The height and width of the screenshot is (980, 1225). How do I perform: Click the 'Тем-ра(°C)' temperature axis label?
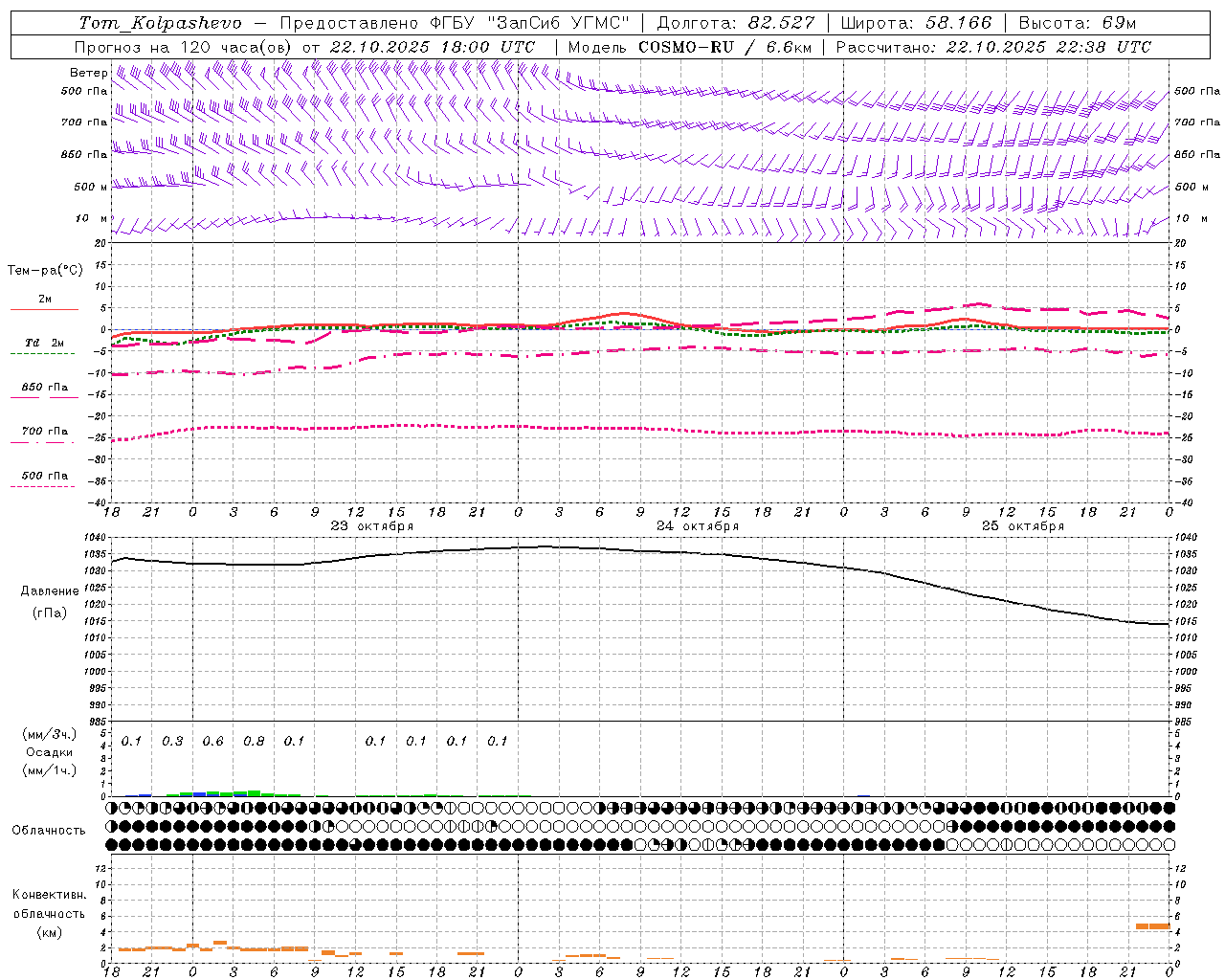pos(45,271)
